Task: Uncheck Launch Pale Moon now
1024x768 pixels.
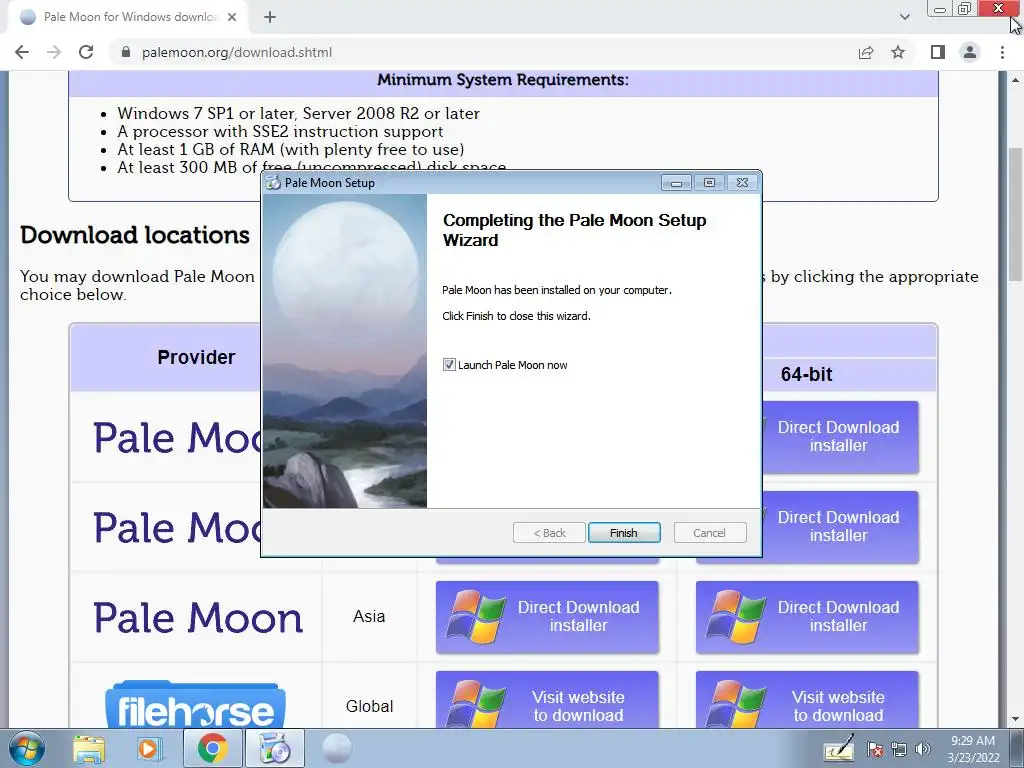Action: pyautogui.click(x=449, y=364)
